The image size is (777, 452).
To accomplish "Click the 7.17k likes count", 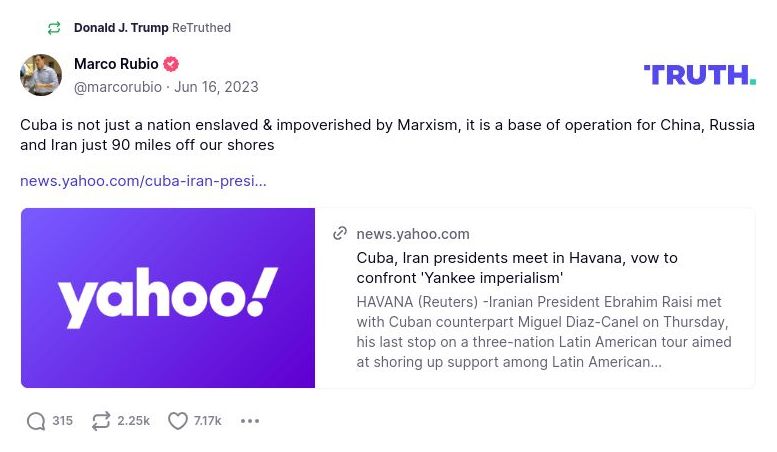I will (208, 421).
